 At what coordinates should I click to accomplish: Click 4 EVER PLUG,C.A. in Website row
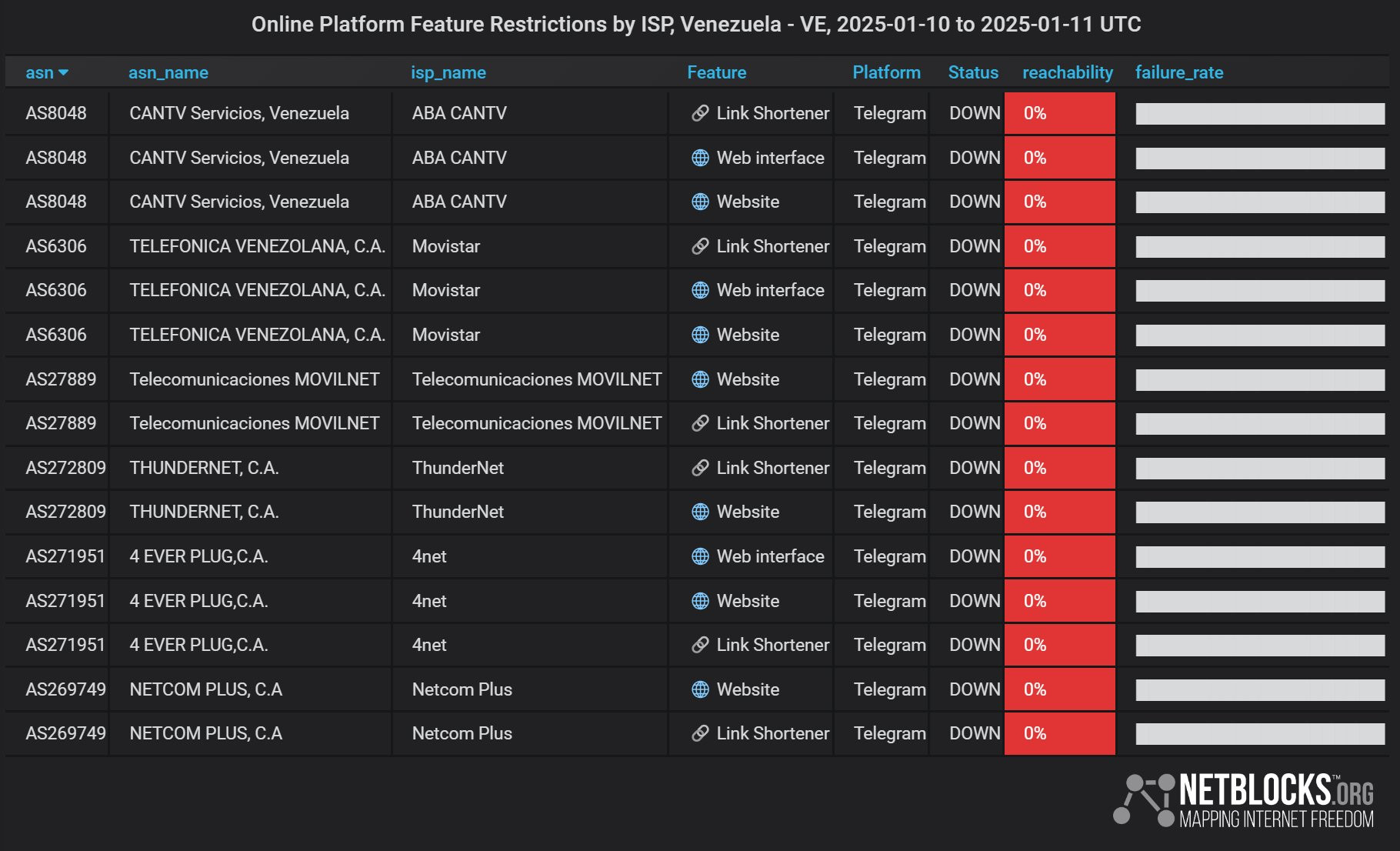click(198, 601)
